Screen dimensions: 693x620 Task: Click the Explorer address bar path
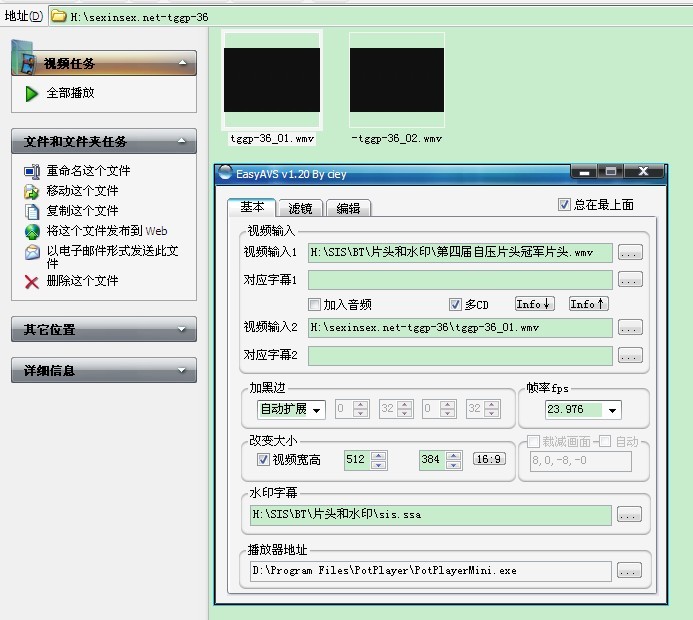[139, 17]
